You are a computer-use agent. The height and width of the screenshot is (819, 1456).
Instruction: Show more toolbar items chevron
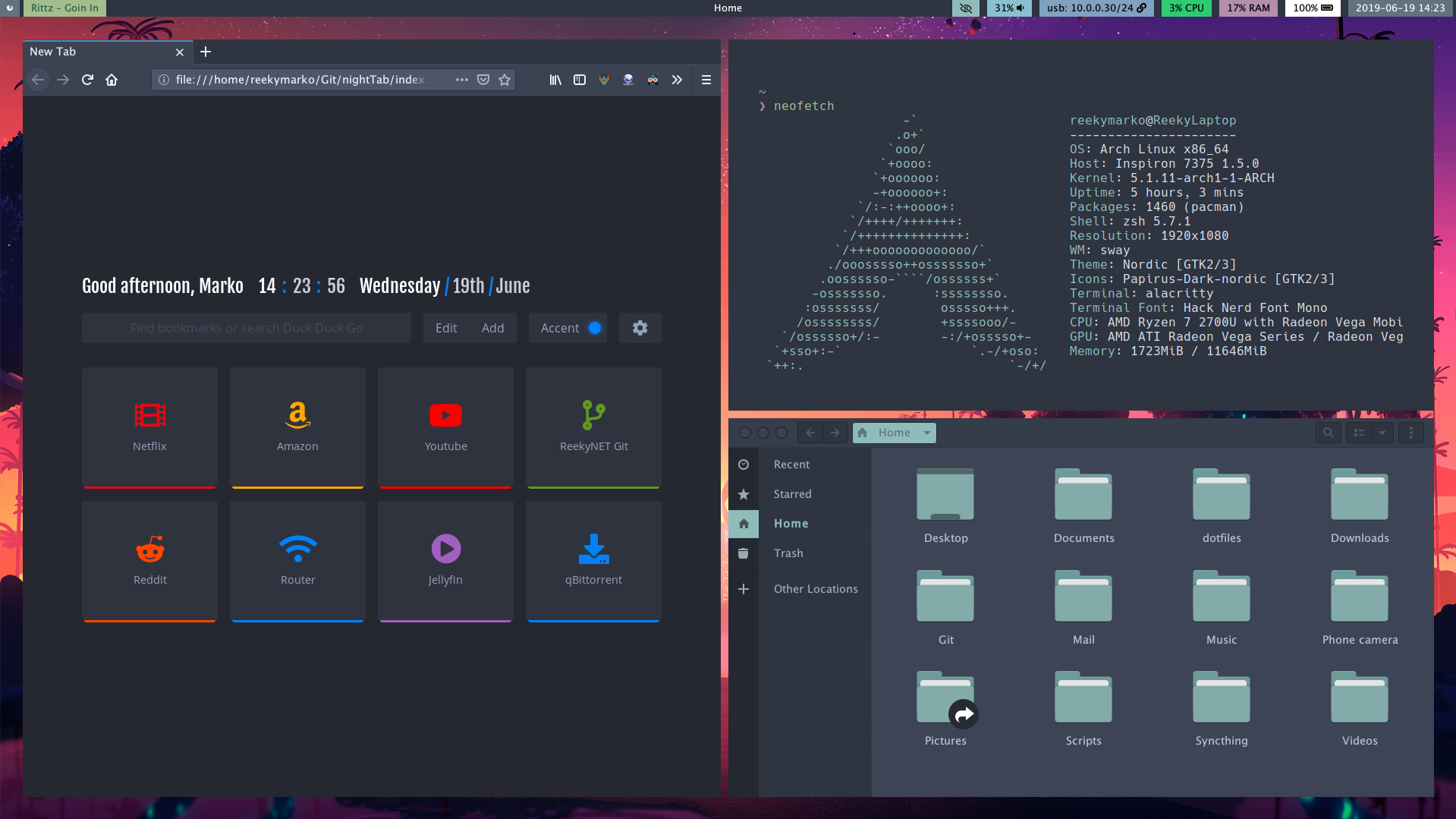tap(677, 80)
